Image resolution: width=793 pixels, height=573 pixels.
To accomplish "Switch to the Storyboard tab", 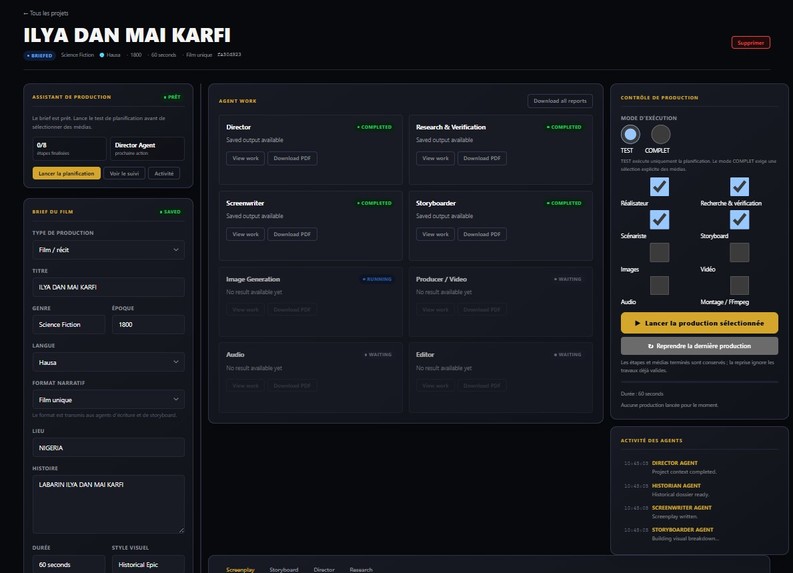I will pyautogui.click(x=284, y=569).
